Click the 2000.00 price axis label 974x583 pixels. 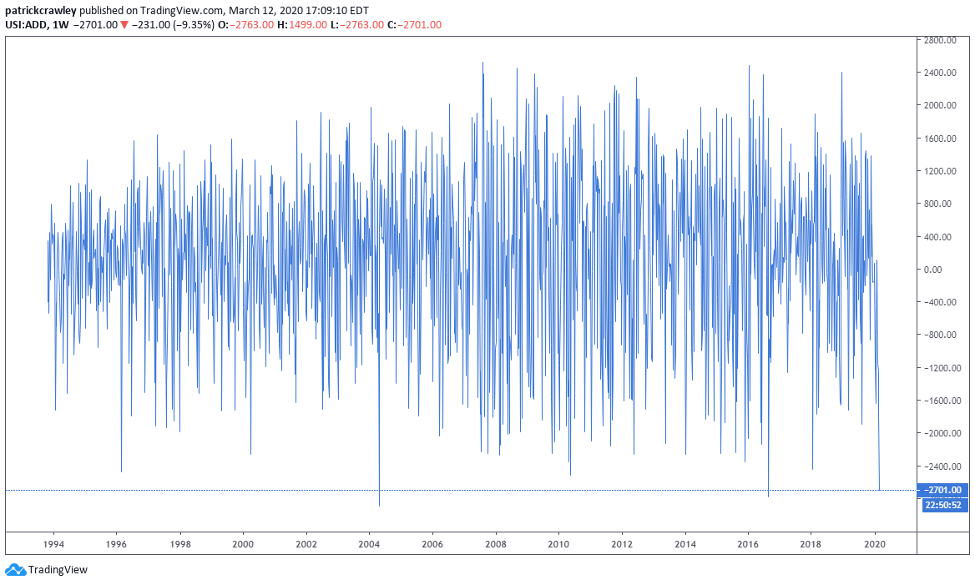pos(940,106)
